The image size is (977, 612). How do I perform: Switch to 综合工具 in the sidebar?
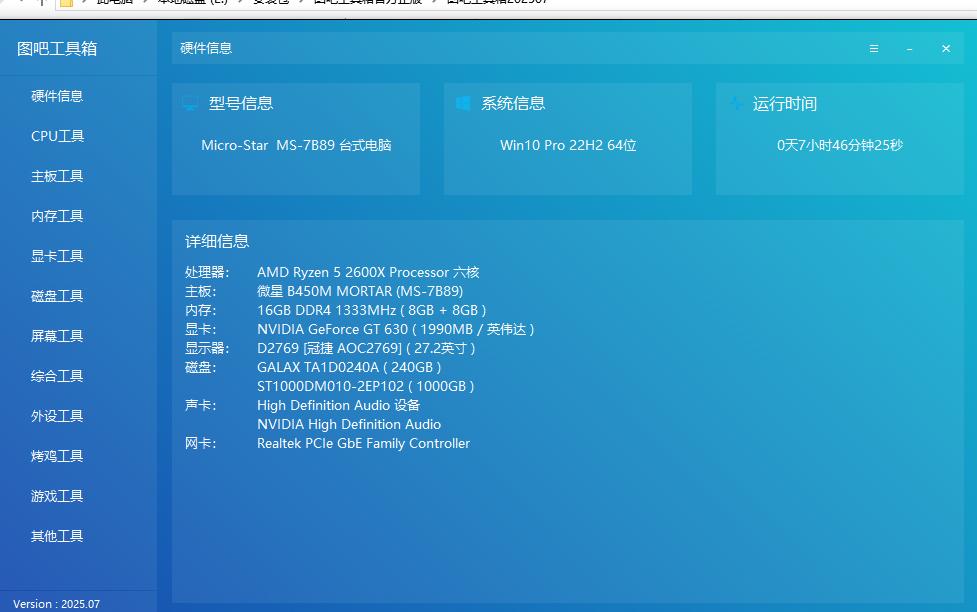(57, 376)
